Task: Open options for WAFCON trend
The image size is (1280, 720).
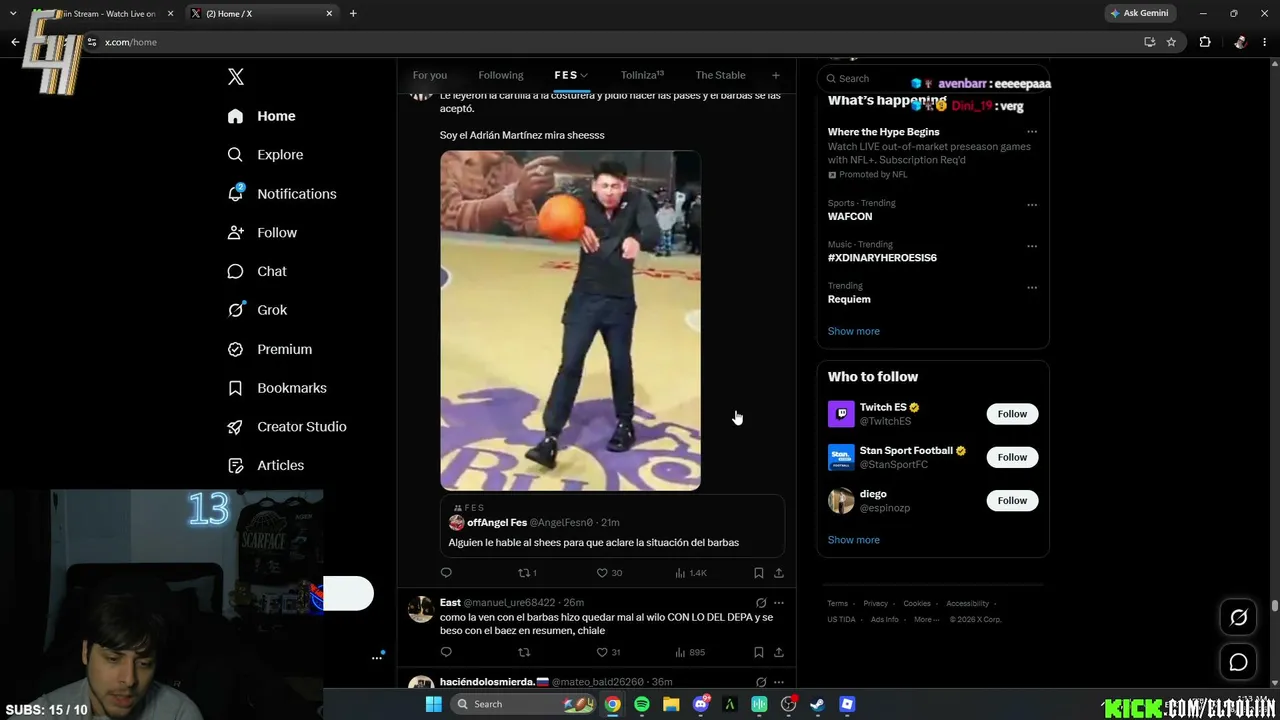Action: pyautogui.click(x=1032, y=205)
